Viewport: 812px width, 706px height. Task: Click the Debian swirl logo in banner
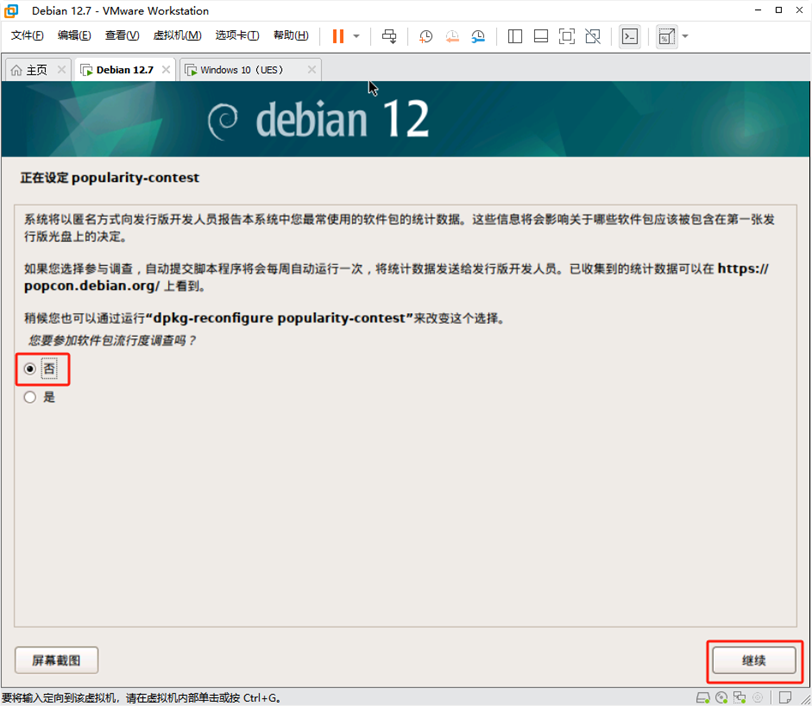(x=223, y=121)
